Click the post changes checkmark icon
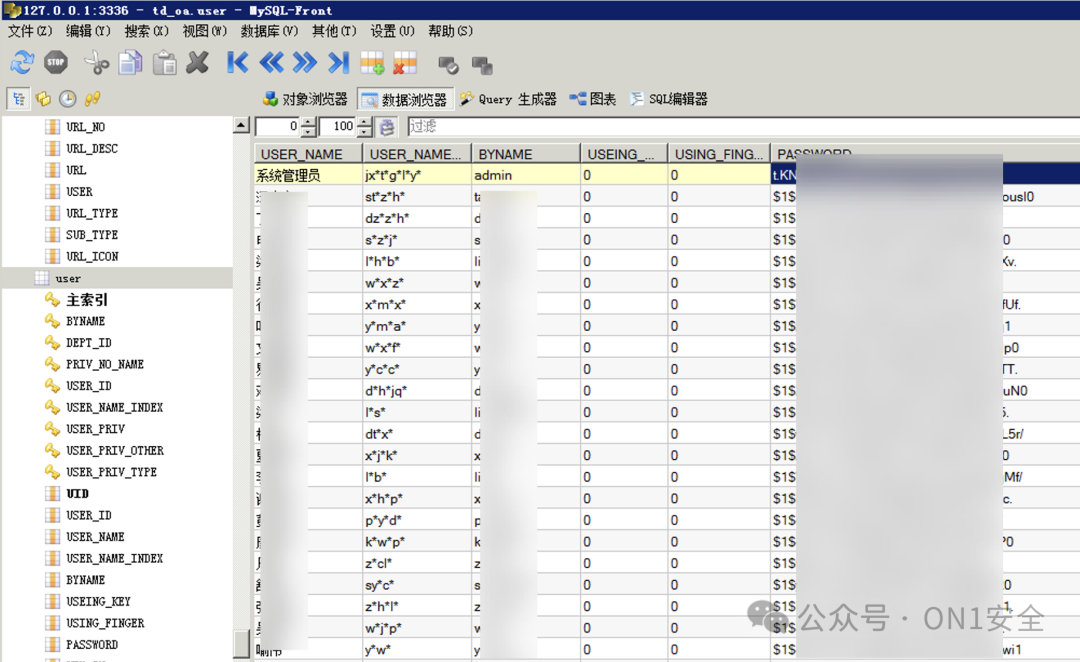Image resolution: width=1080 pixels, height=662 pixels. pos(448,65)
